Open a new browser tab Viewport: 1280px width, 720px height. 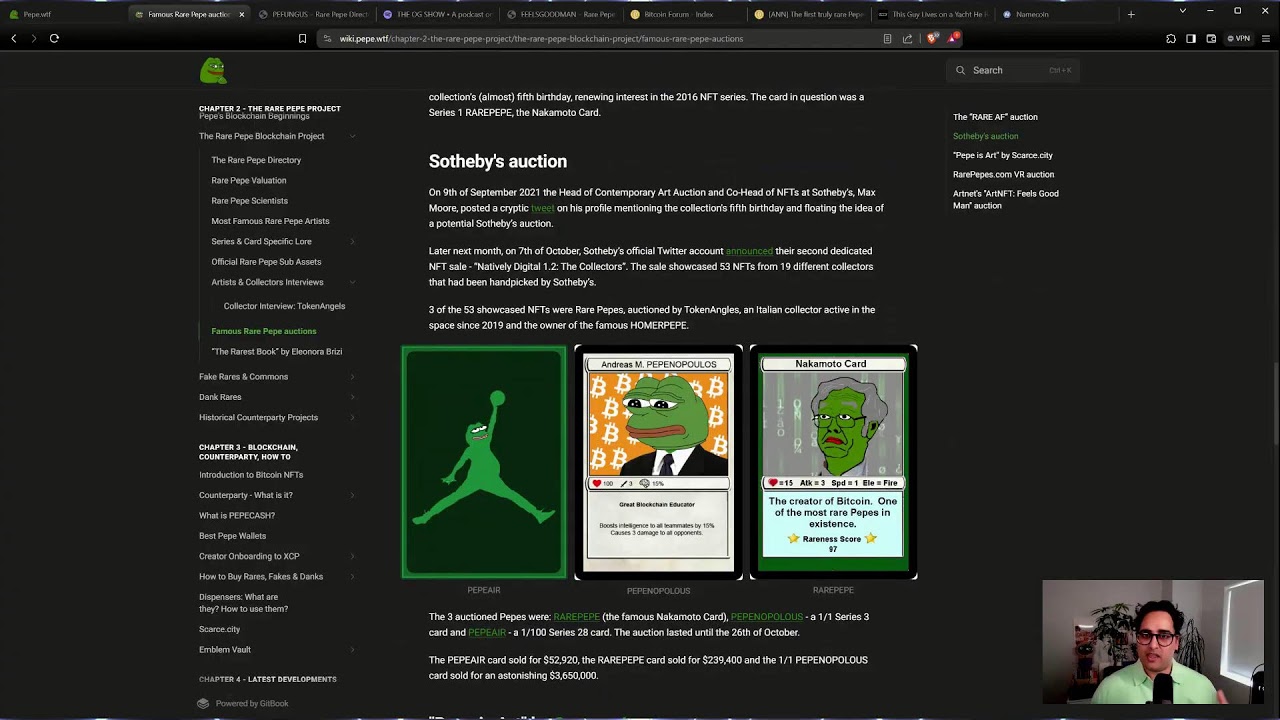click(x=1131, y=14)
